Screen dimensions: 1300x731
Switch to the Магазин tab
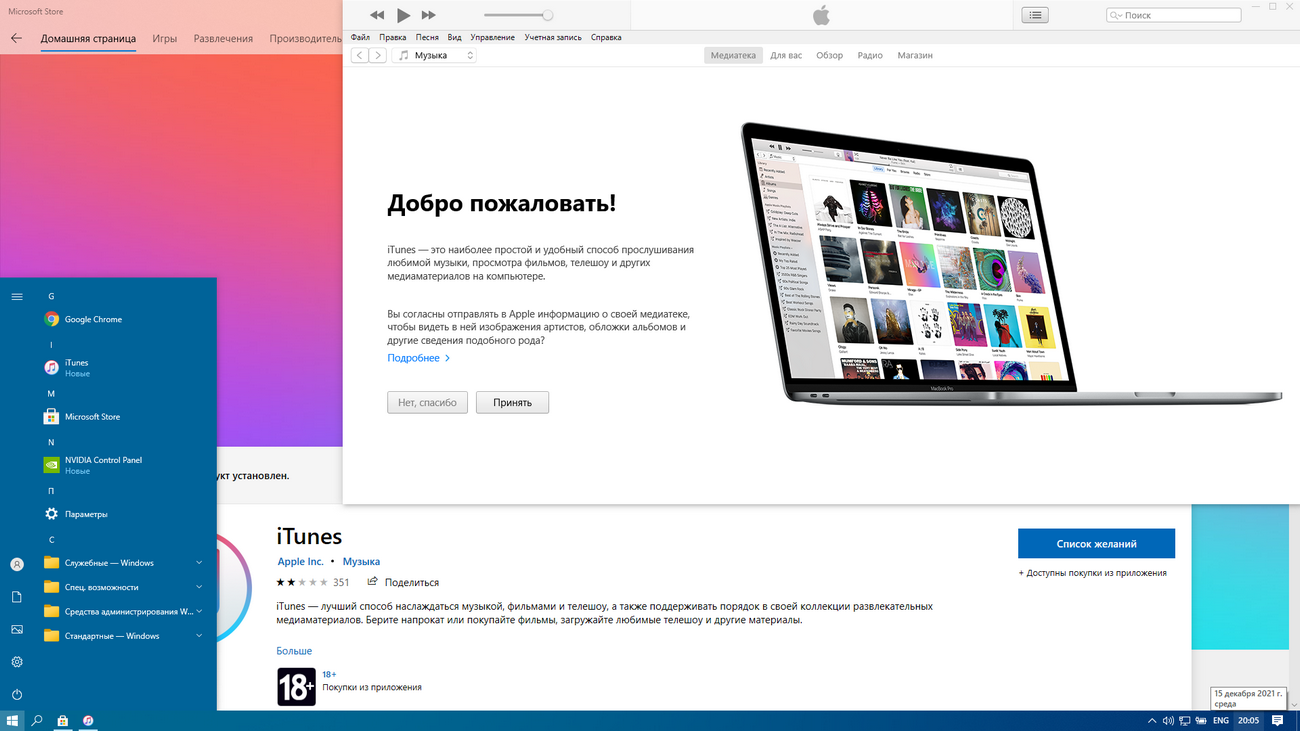(915, 55)
